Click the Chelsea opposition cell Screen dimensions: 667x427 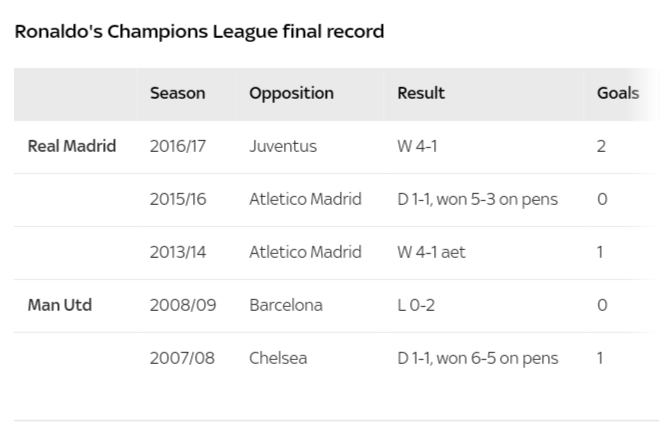(x=278, y=358)
